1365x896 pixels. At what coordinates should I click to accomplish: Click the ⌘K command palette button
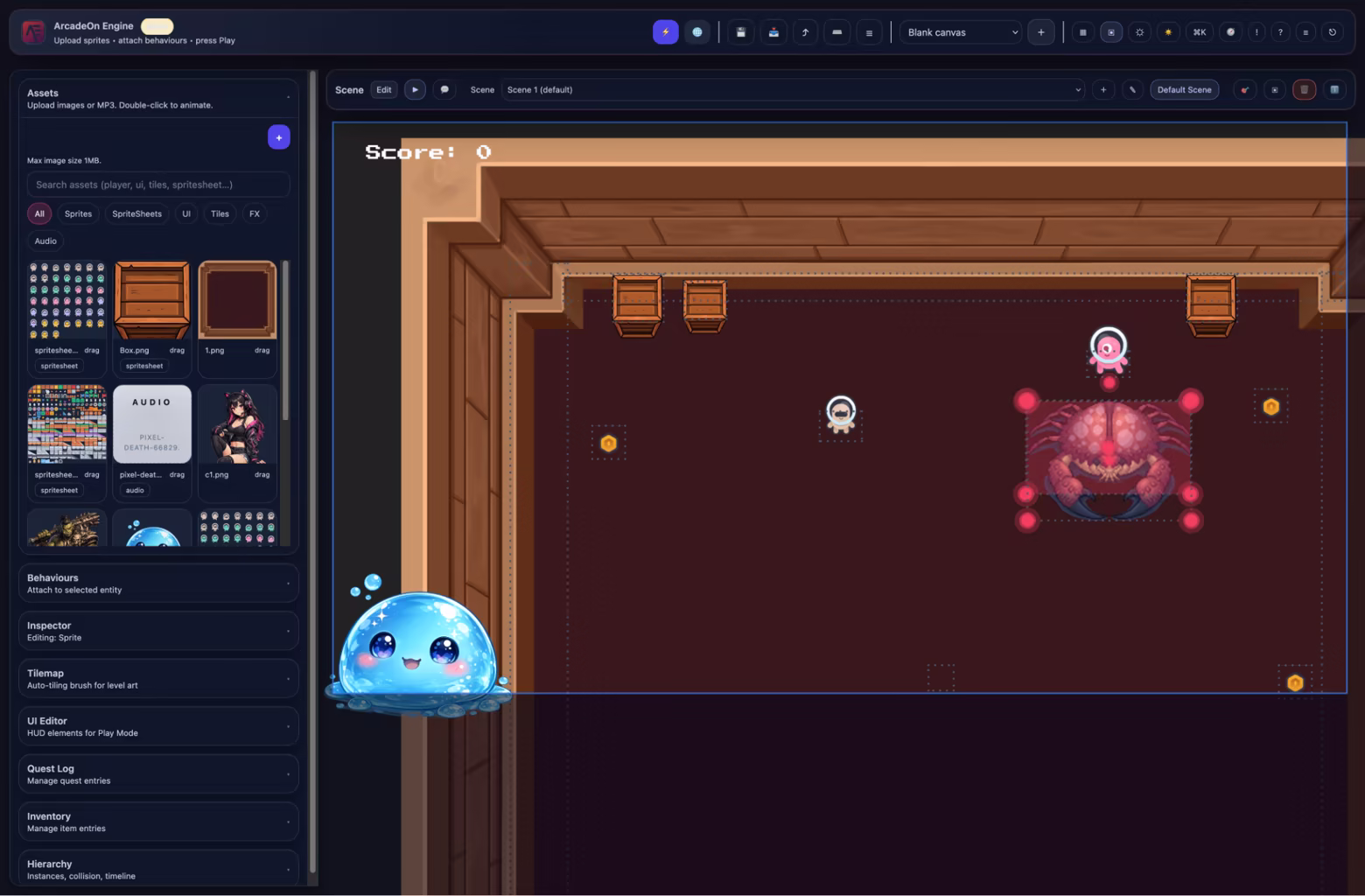point(1199,32)
